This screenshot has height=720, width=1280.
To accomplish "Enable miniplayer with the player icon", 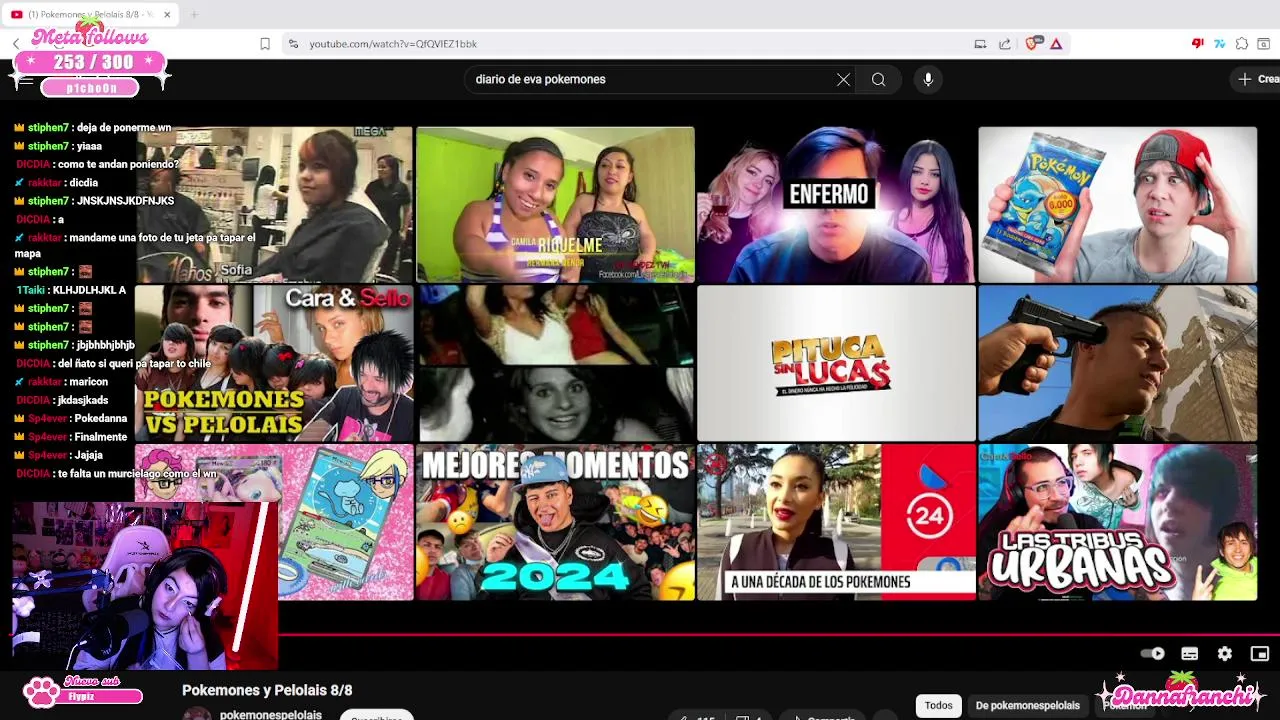I will pyautogui.click(x=1260, y=654).
